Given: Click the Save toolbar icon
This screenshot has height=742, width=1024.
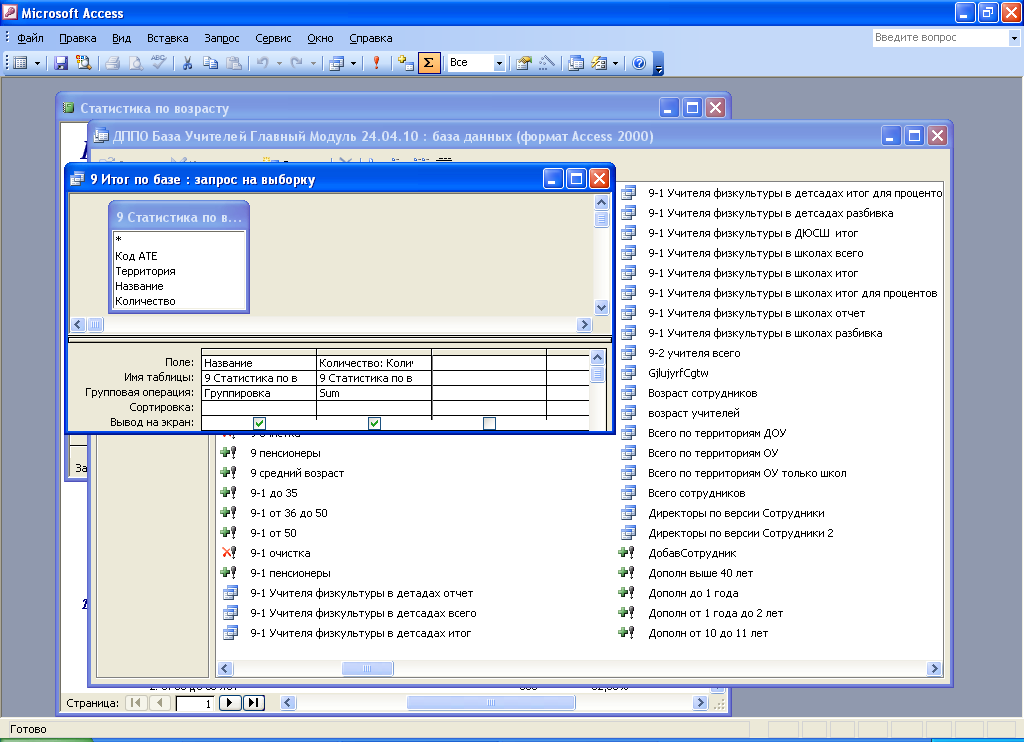Looking at the screenshot, I should pyautogui.click(x=61, y=63).
